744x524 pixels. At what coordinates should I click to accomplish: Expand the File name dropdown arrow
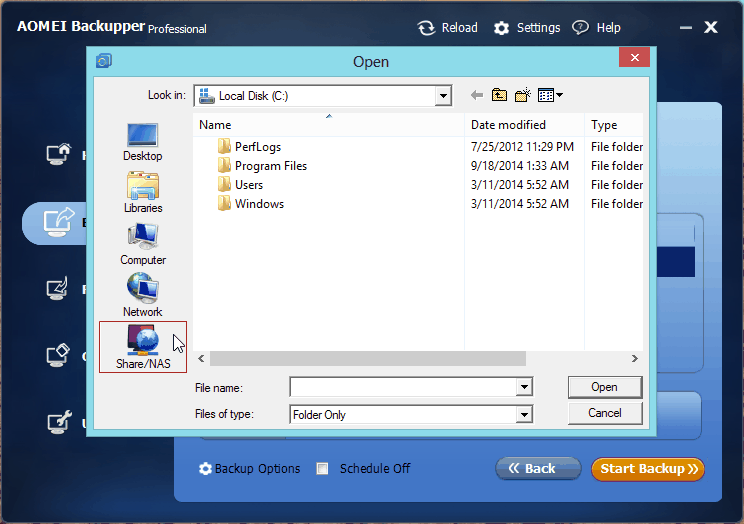(524, 387)
